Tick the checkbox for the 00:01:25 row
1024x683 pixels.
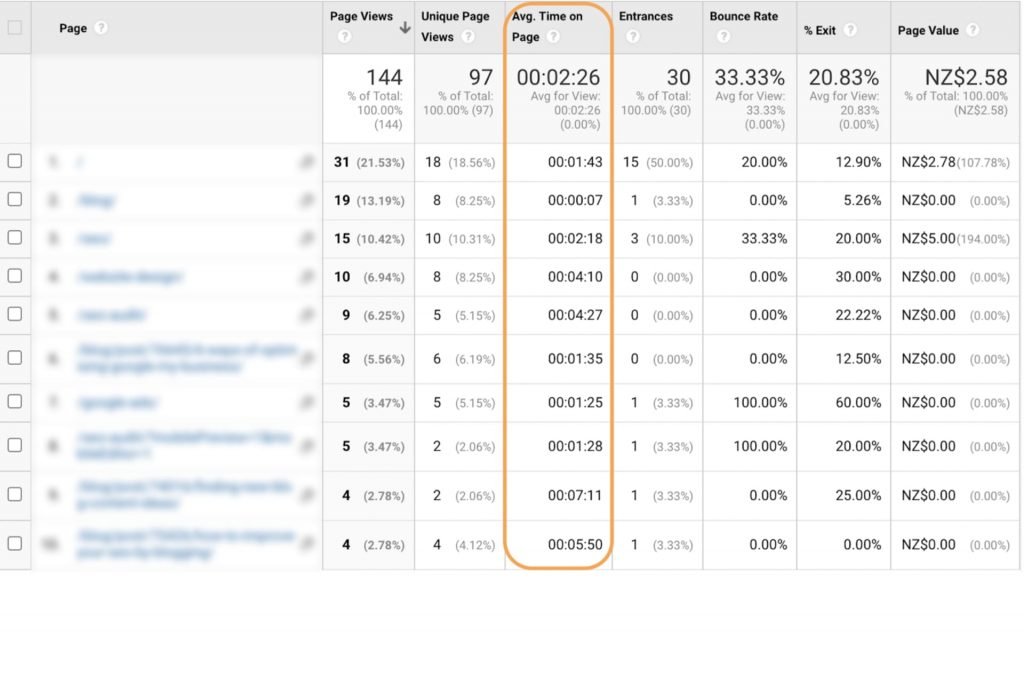[14, 402]
